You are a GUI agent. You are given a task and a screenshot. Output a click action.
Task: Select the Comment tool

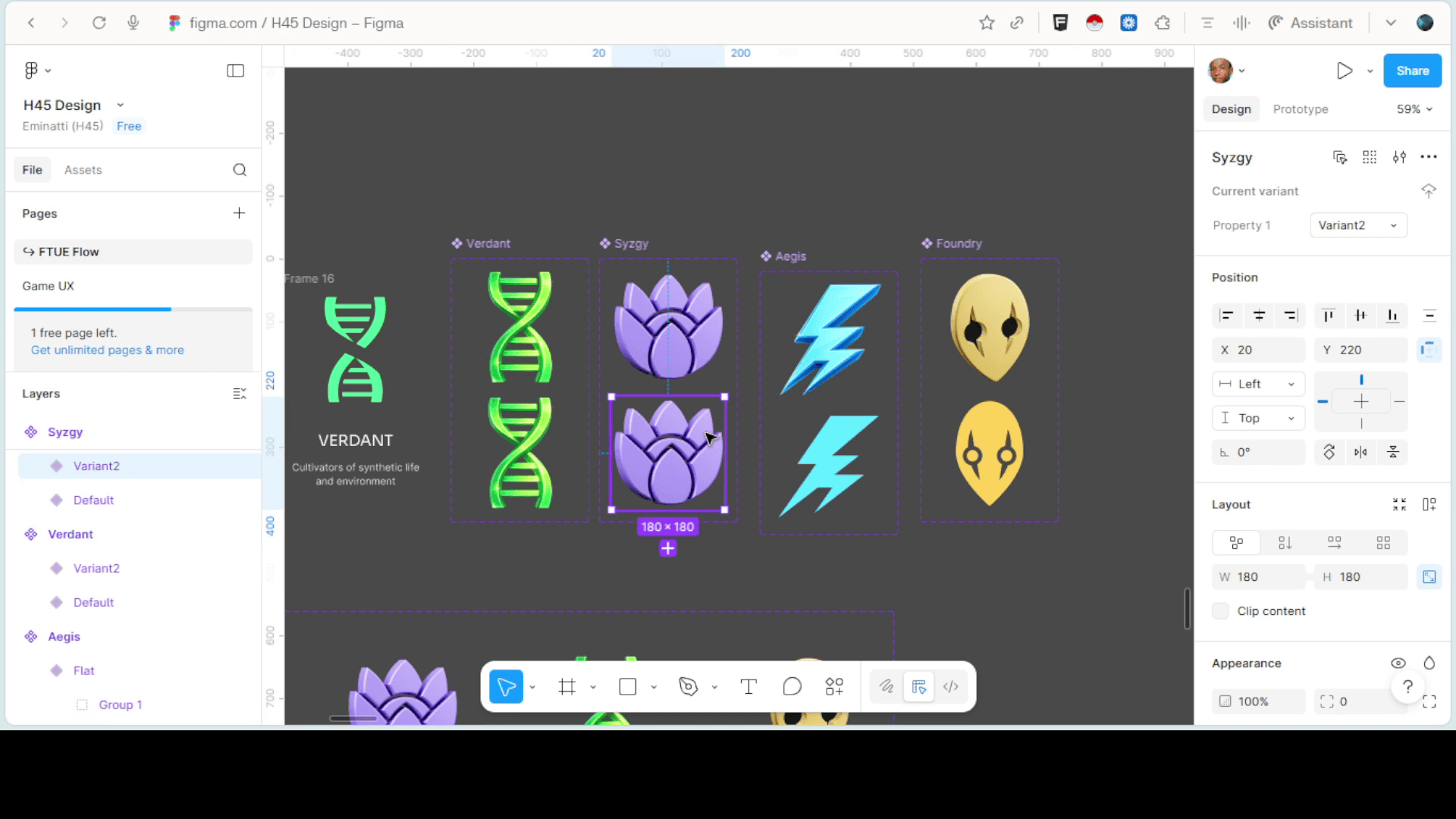[x=792, y=687]
